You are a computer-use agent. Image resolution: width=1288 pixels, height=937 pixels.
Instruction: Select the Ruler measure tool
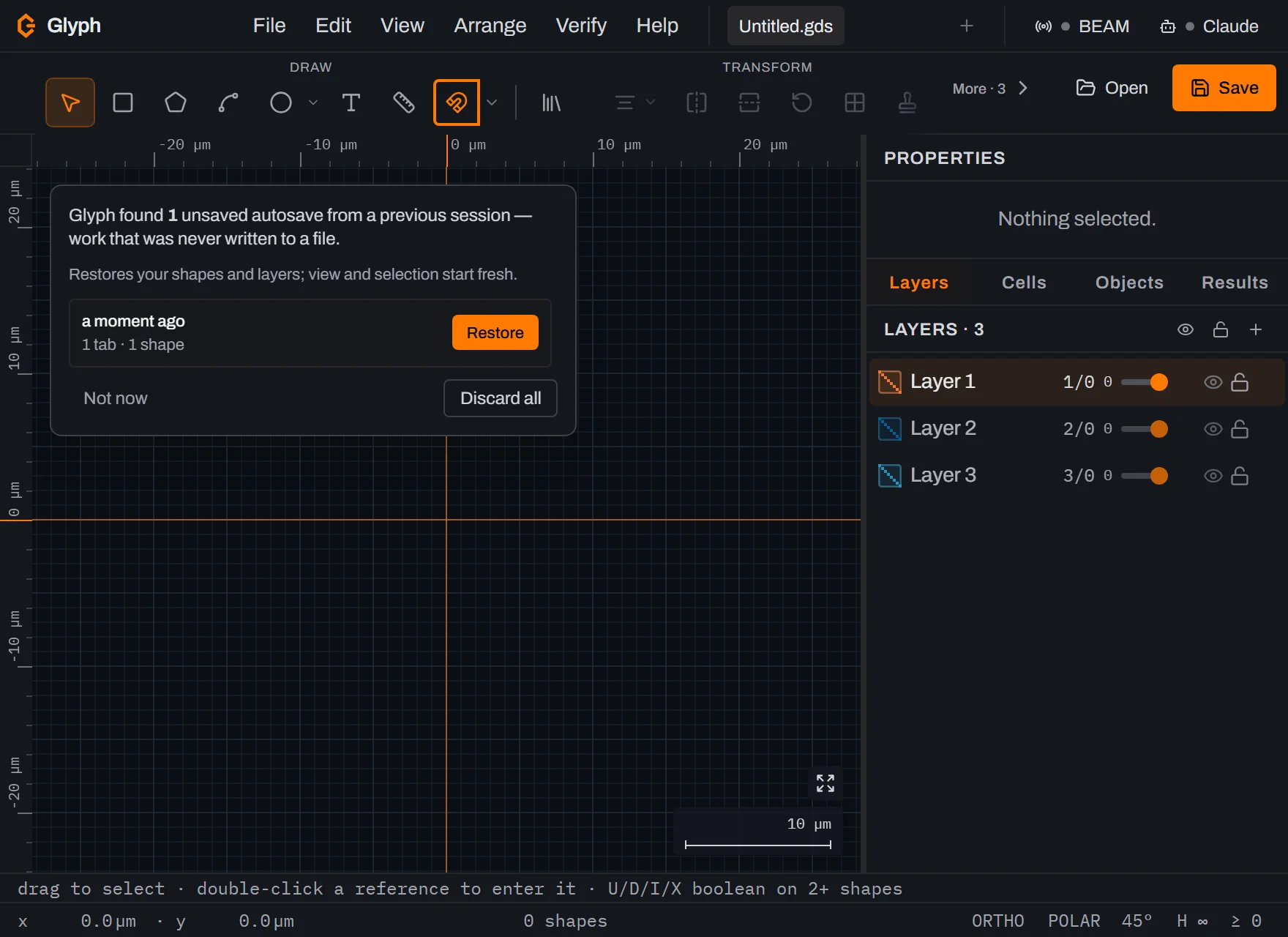click(404, 102)
